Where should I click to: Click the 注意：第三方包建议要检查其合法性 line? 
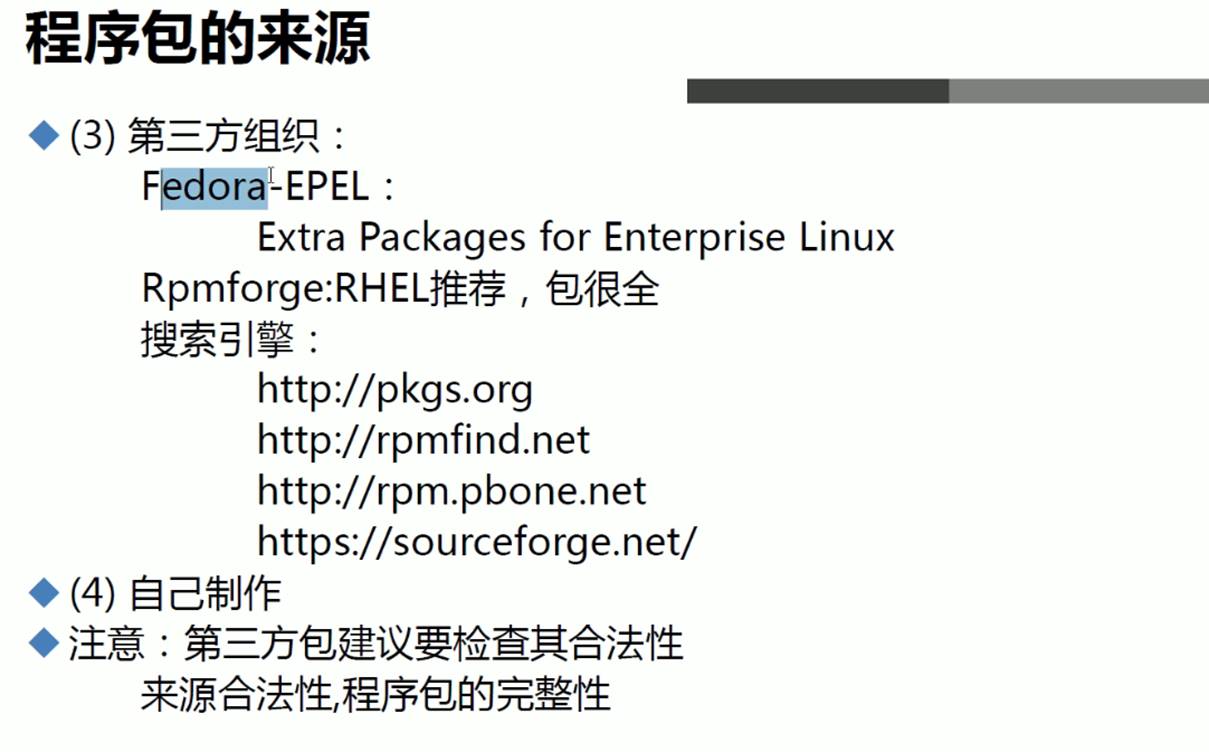click(x=375, y=644)
